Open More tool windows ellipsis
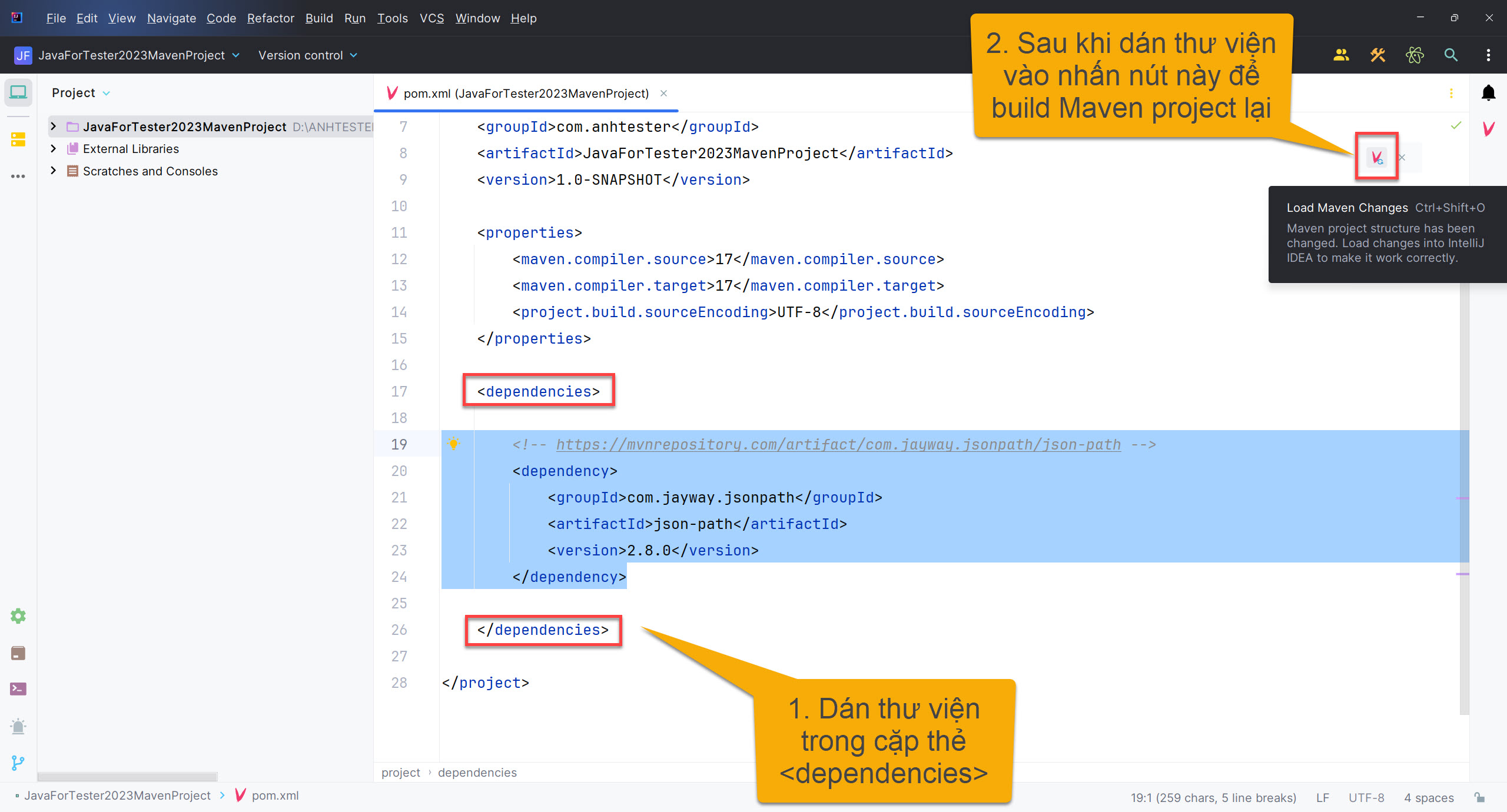1507x812 pixels. pos(18,176)
